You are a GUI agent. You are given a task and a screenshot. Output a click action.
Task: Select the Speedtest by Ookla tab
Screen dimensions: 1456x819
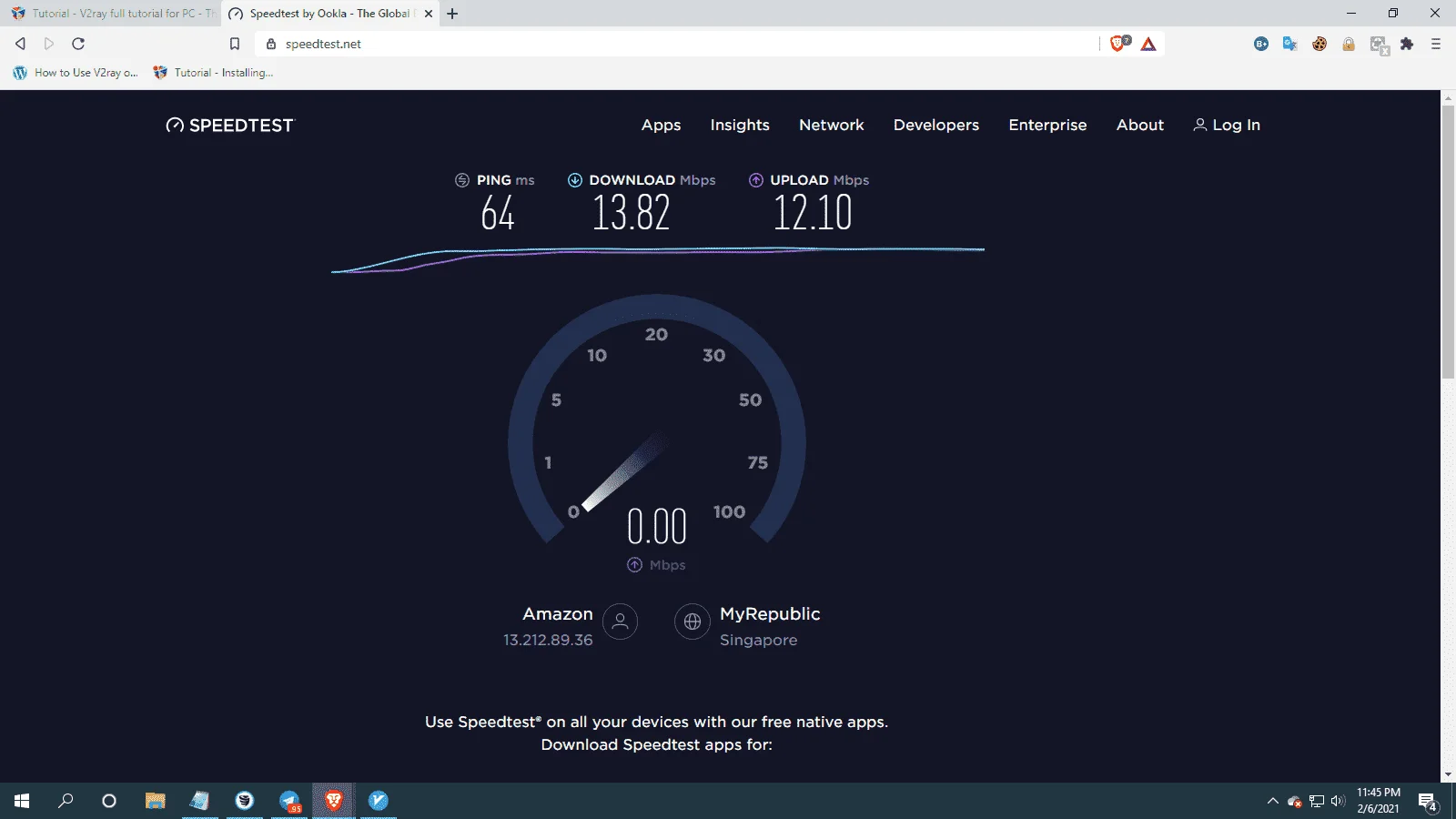(329, 14)
